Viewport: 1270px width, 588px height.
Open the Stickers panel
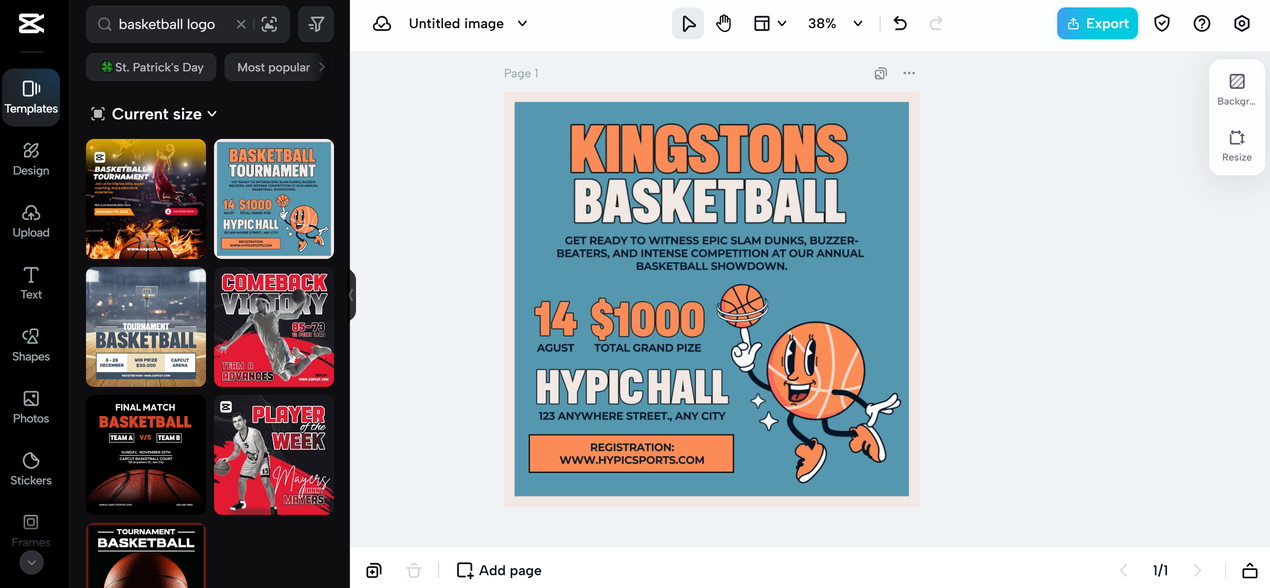click(31, 469)
